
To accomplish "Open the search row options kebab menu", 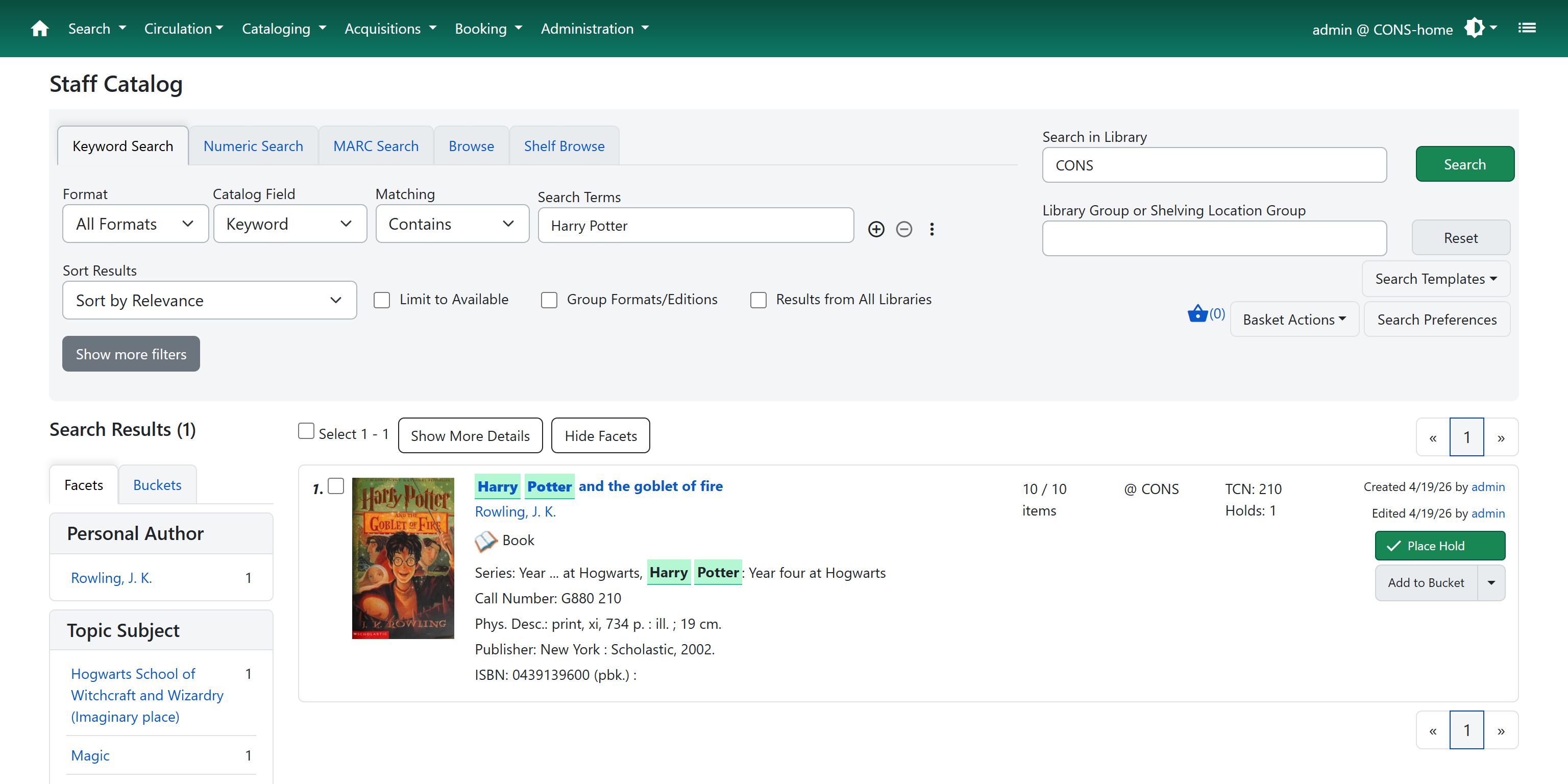I will tap(932, 229).
